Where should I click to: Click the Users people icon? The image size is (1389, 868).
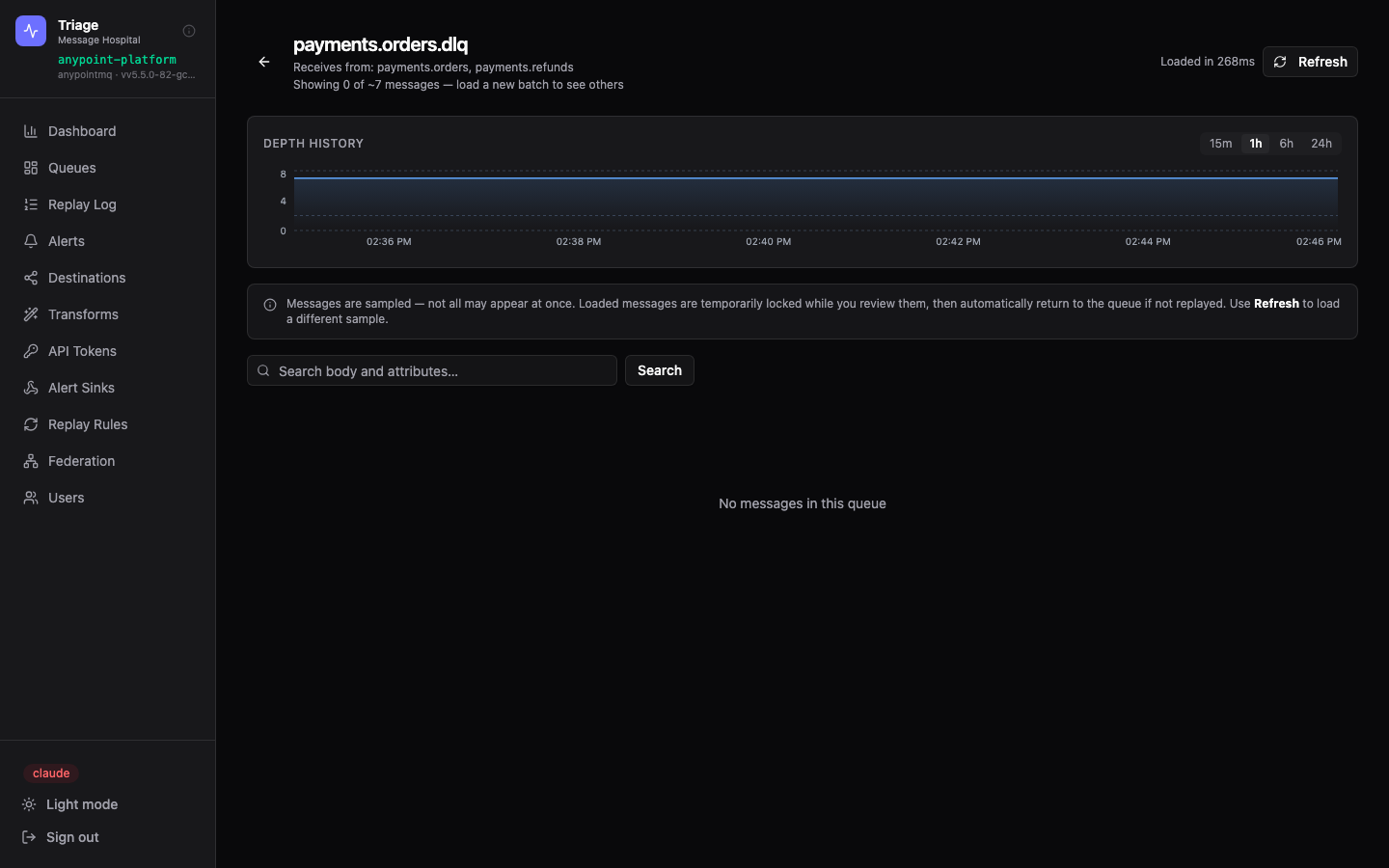point(31,498)
